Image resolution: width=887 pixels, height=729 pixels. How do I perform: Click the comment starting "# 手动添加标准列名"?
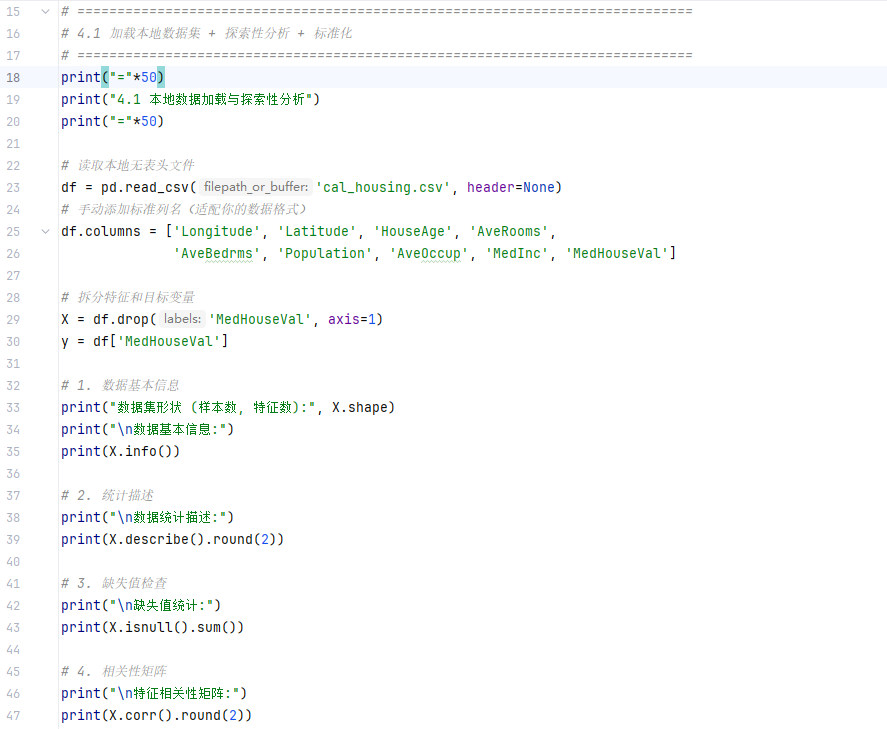pyautogui.click(x=184, y=209)
